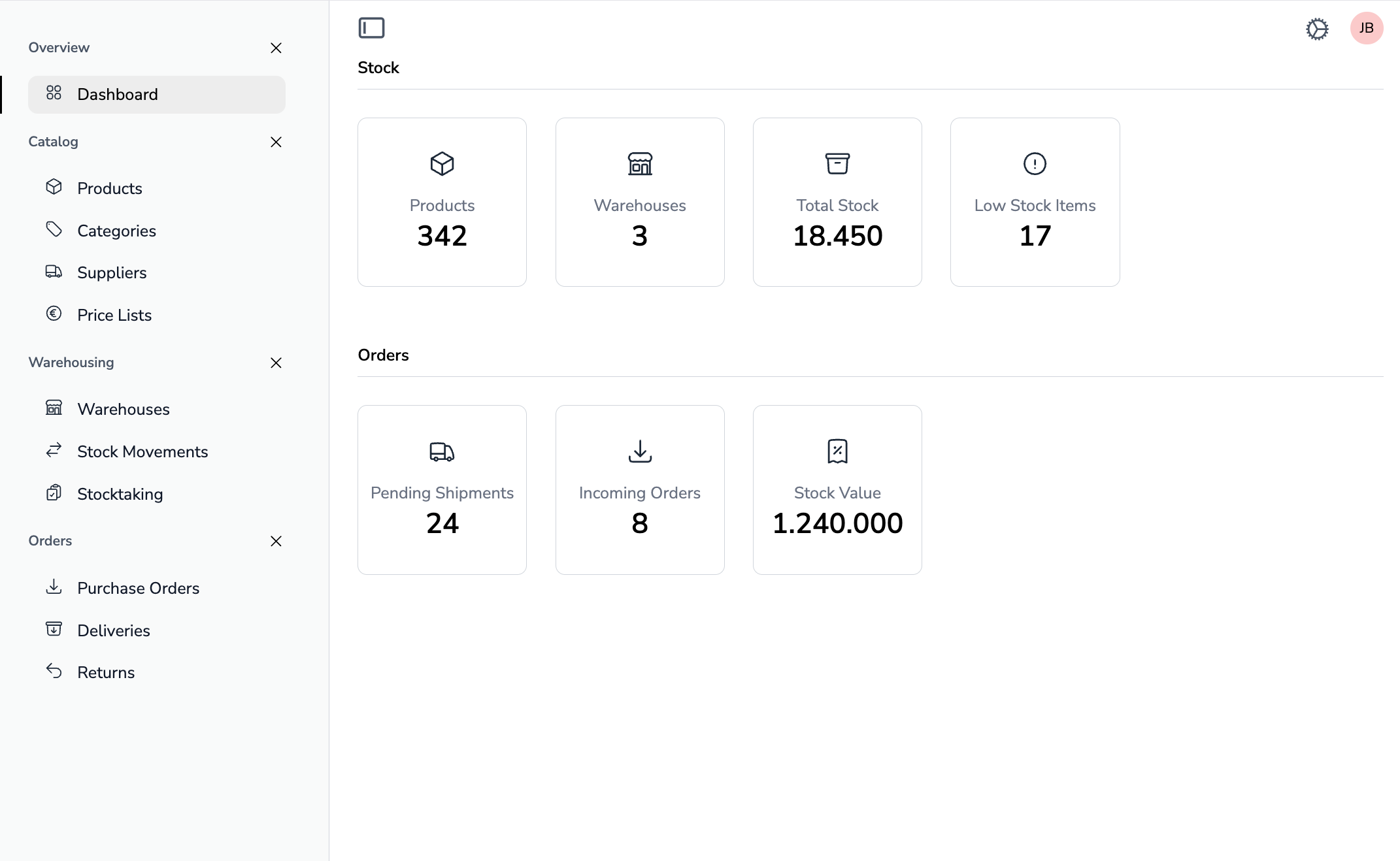This screenshot has height=861, width=1400.
Task: Select the Low Stock Items card
Action: pyautogui.click(x=1035, y=202)
